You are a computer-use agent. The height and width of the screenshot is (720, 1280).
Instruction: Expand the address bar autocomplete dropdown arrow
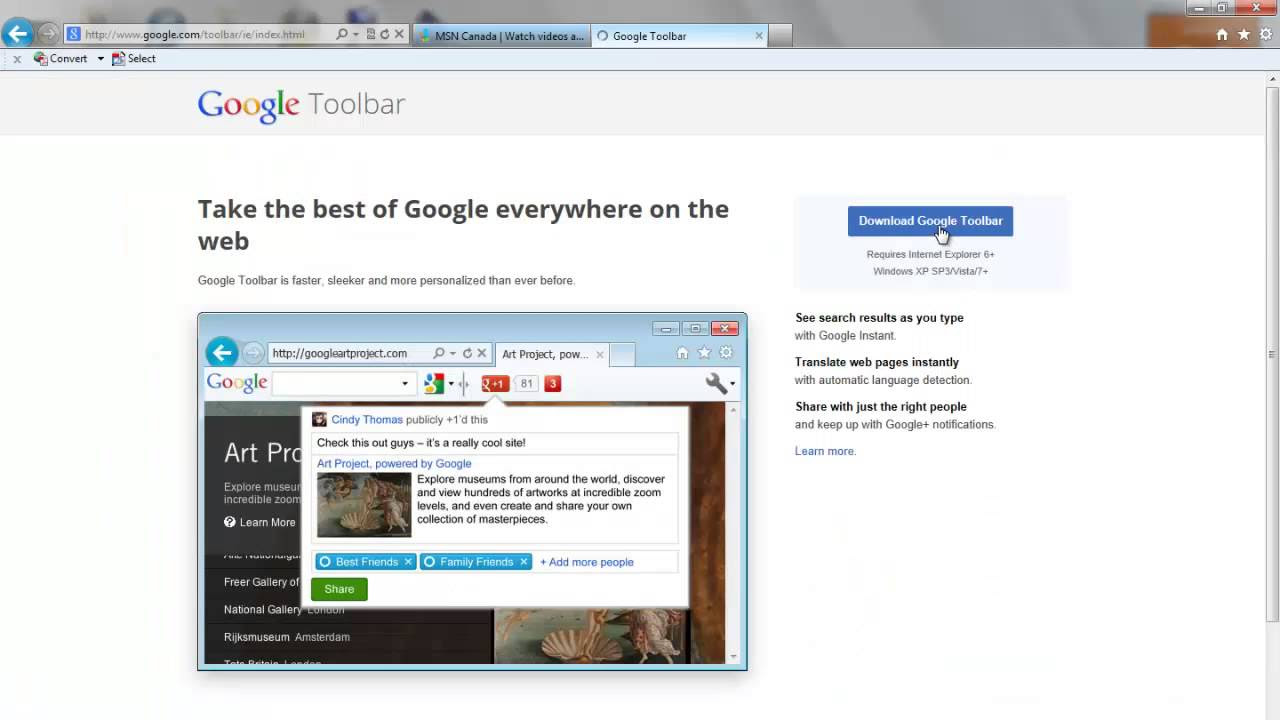(x=356, y=35)
